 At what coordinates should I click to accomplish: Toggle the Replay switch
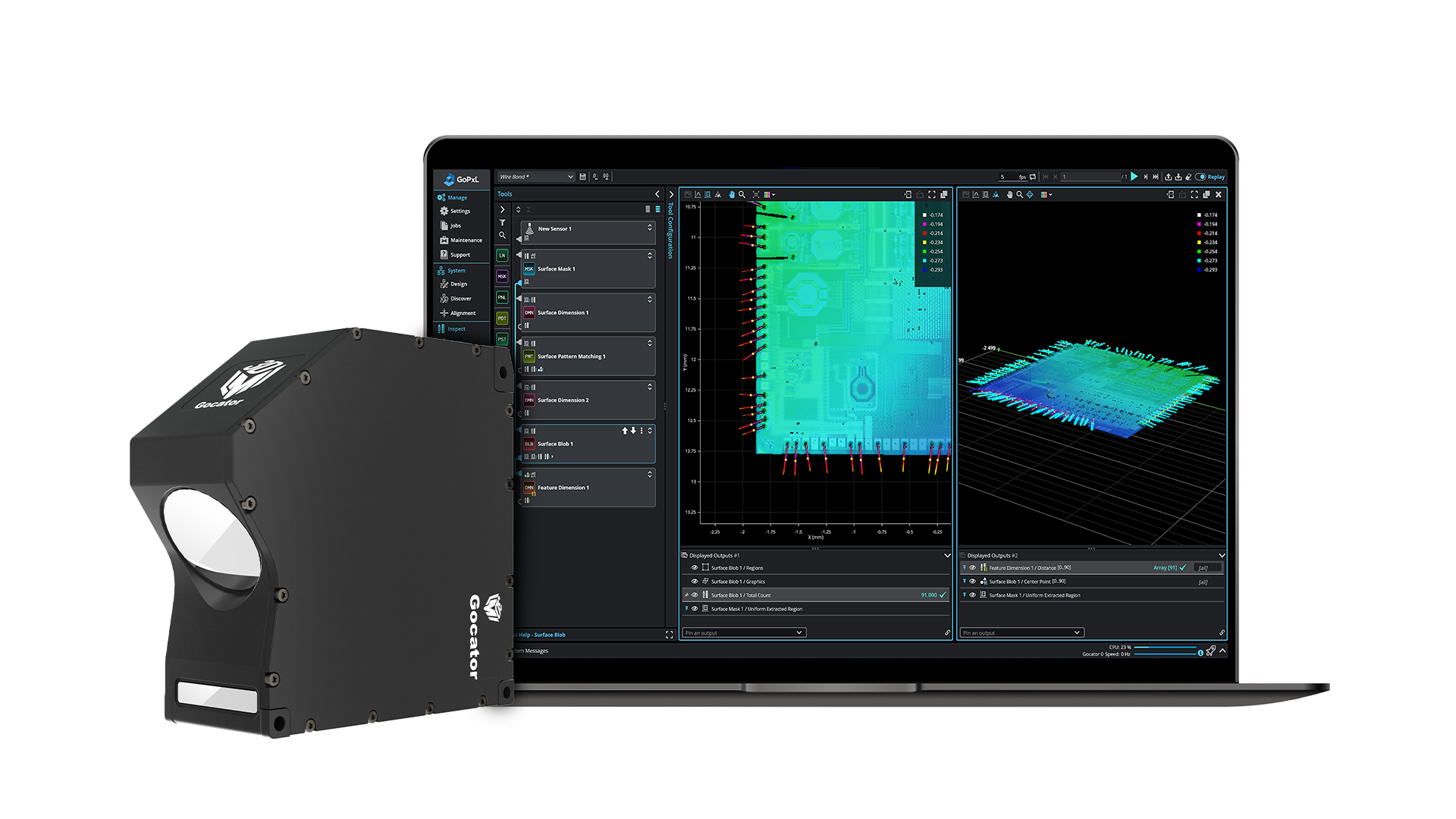coord(1200,177)
